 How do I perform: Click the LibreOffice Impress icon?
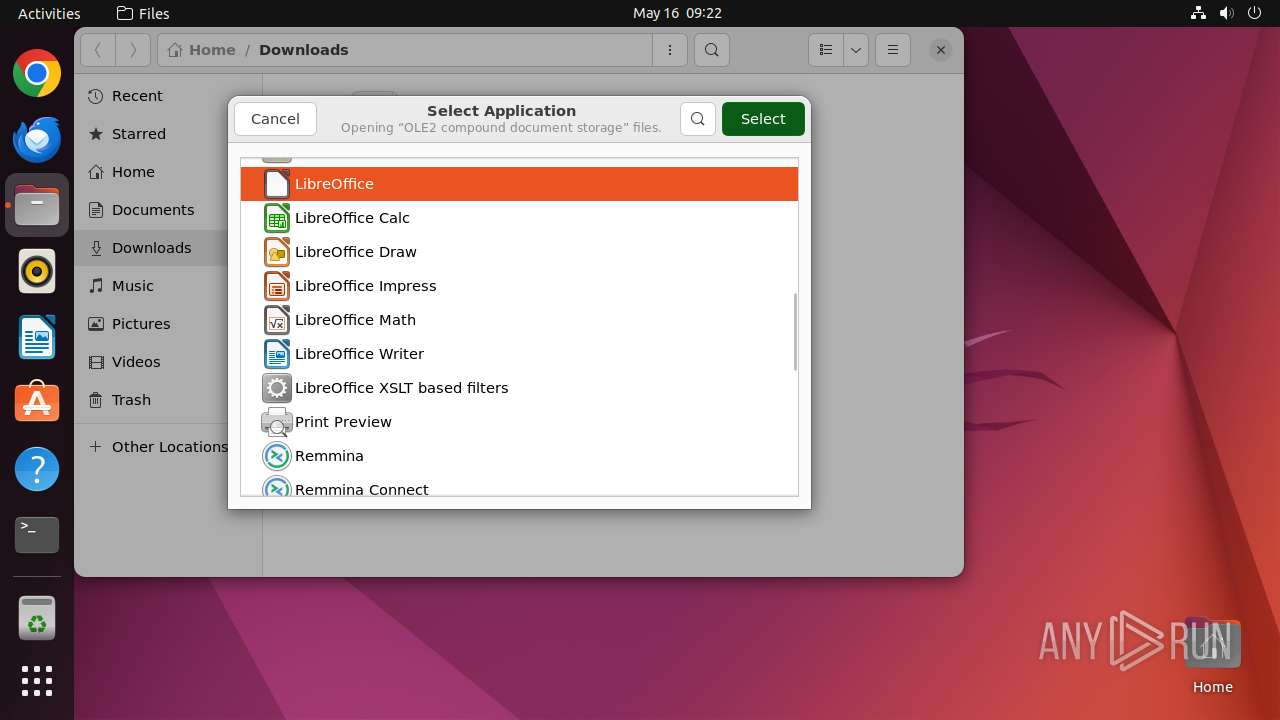[x=277, y=286]
